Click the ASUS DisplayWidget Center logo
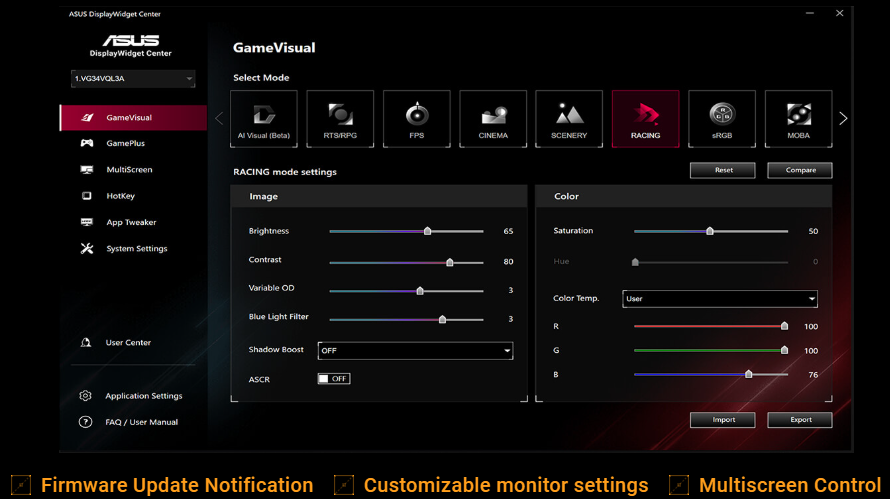 [x=131, y=46]
